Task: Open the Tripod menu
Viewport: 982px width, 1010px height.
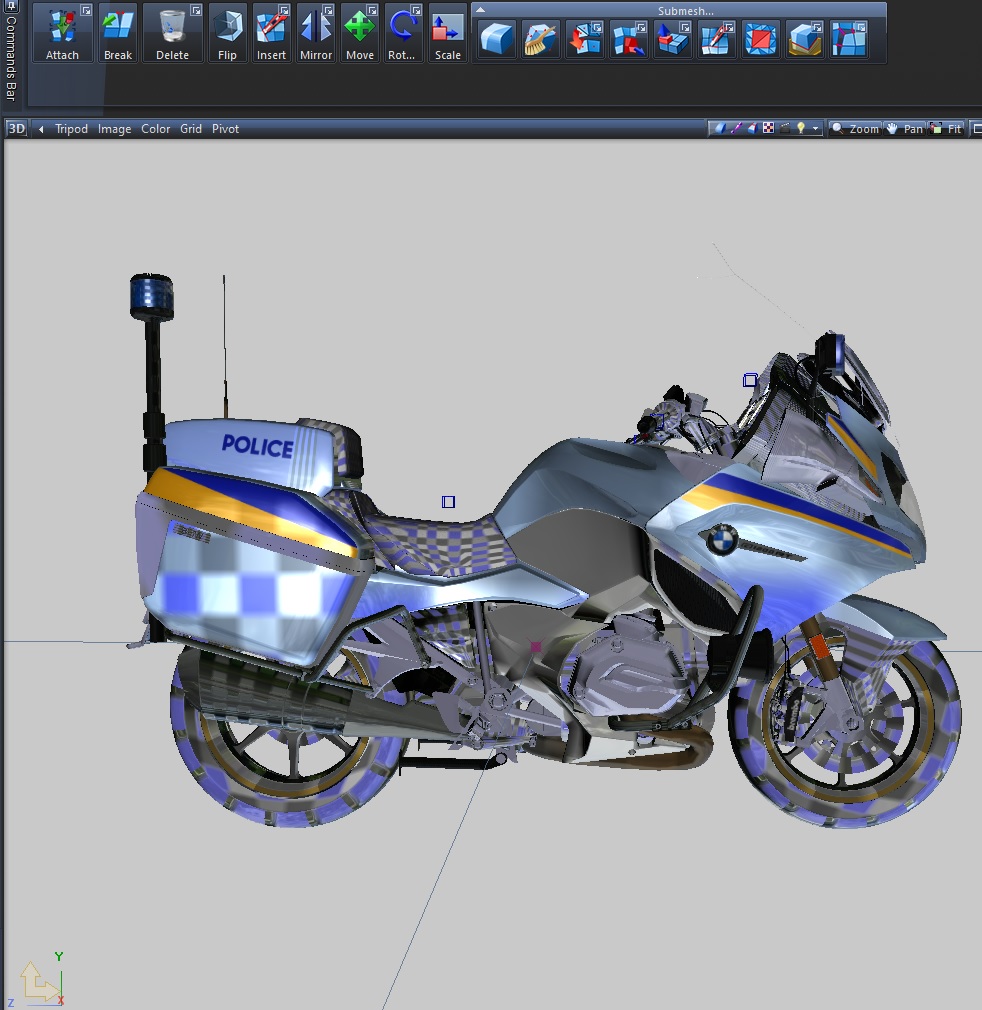Action: tap(71, 129)
